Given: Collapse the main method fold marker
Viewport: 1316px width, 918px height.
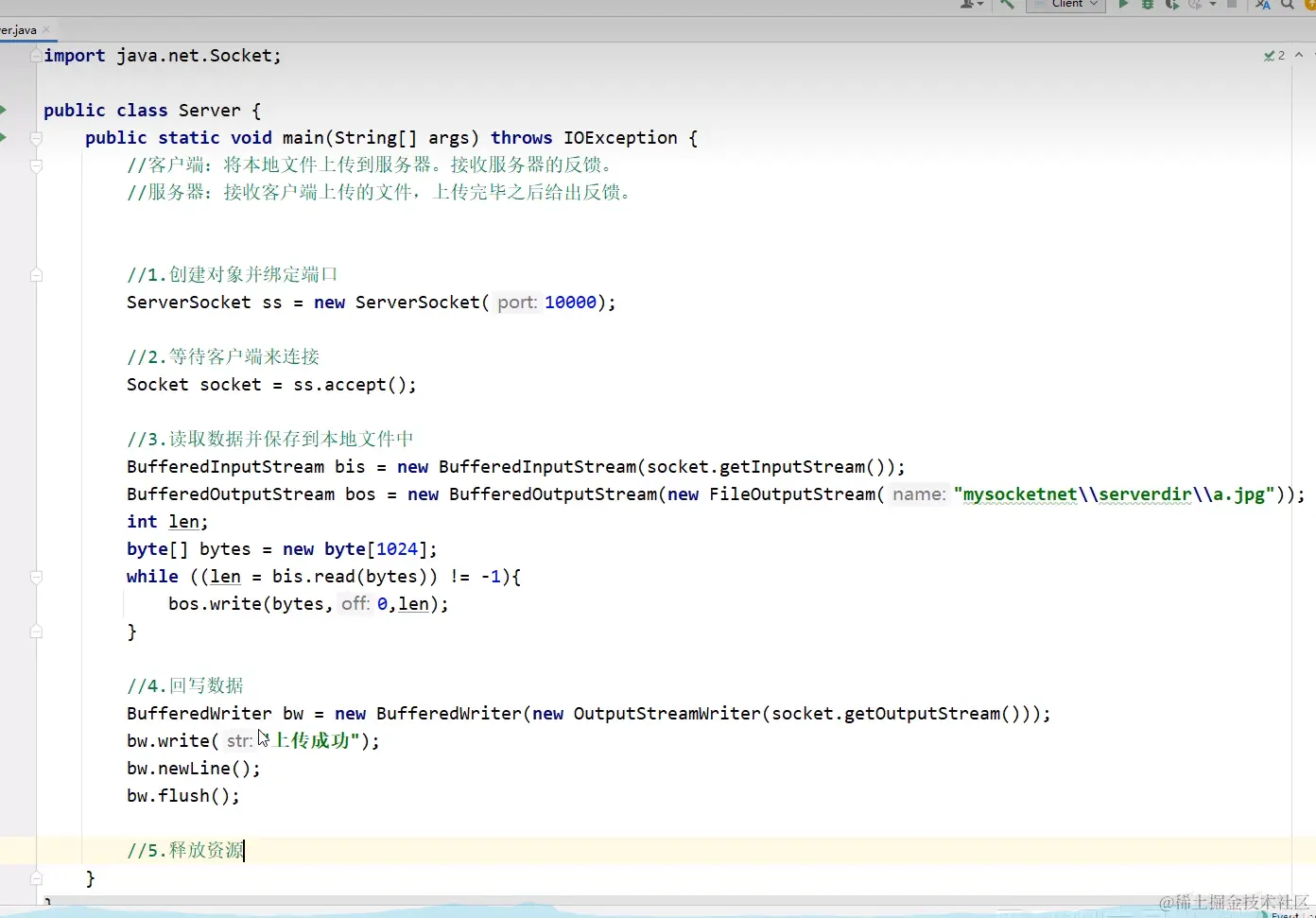Looking at the screenshot, I should click(x=36, y=138).
